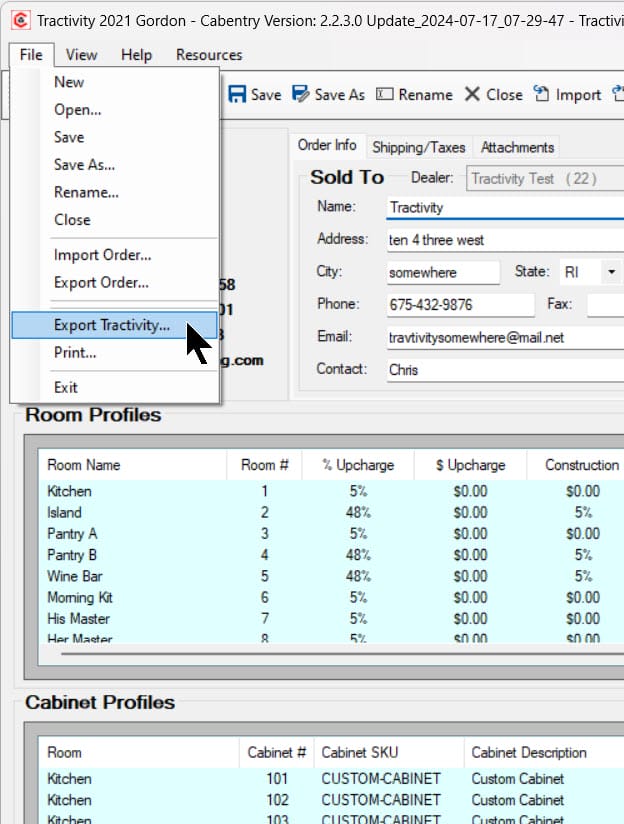Select the Kitchen row in Room Profiles
Screen dimensions: 624x824
[x=331, y=491]
